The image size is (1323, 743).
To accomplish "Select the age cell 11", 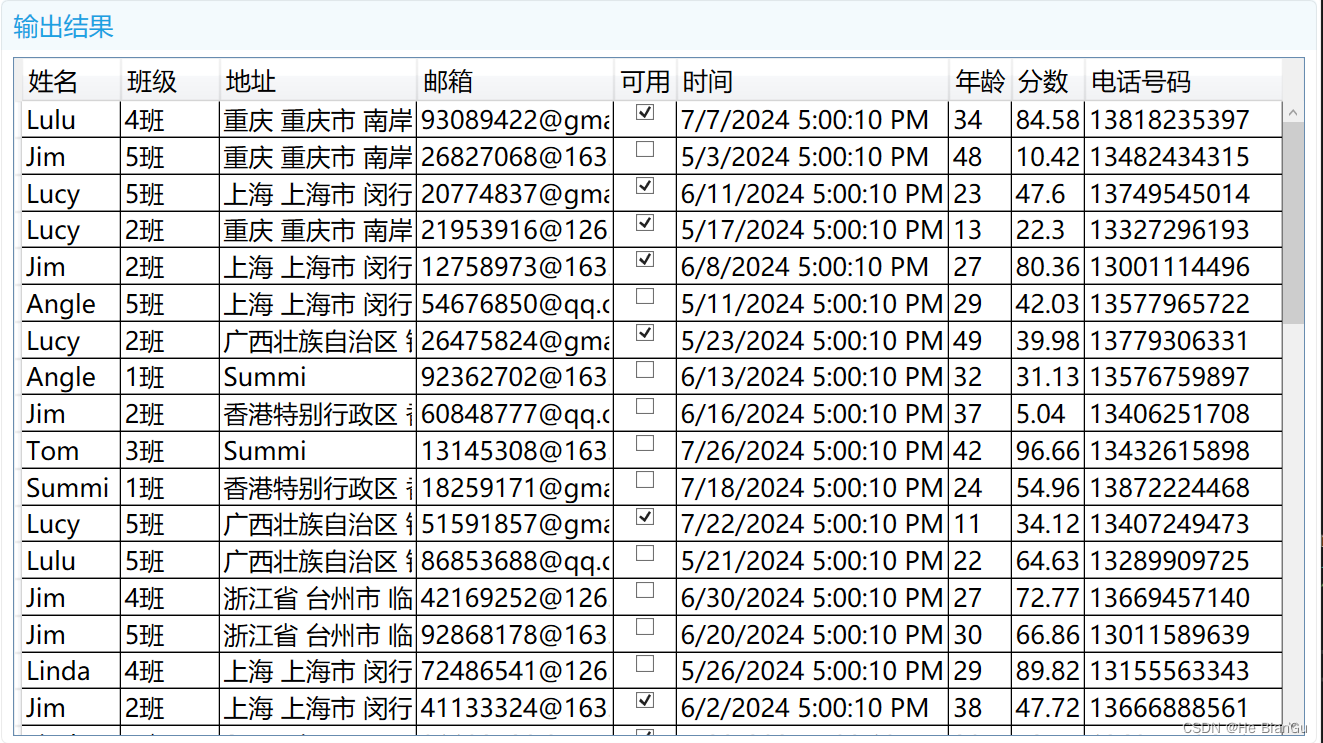I will click(980, 524).
